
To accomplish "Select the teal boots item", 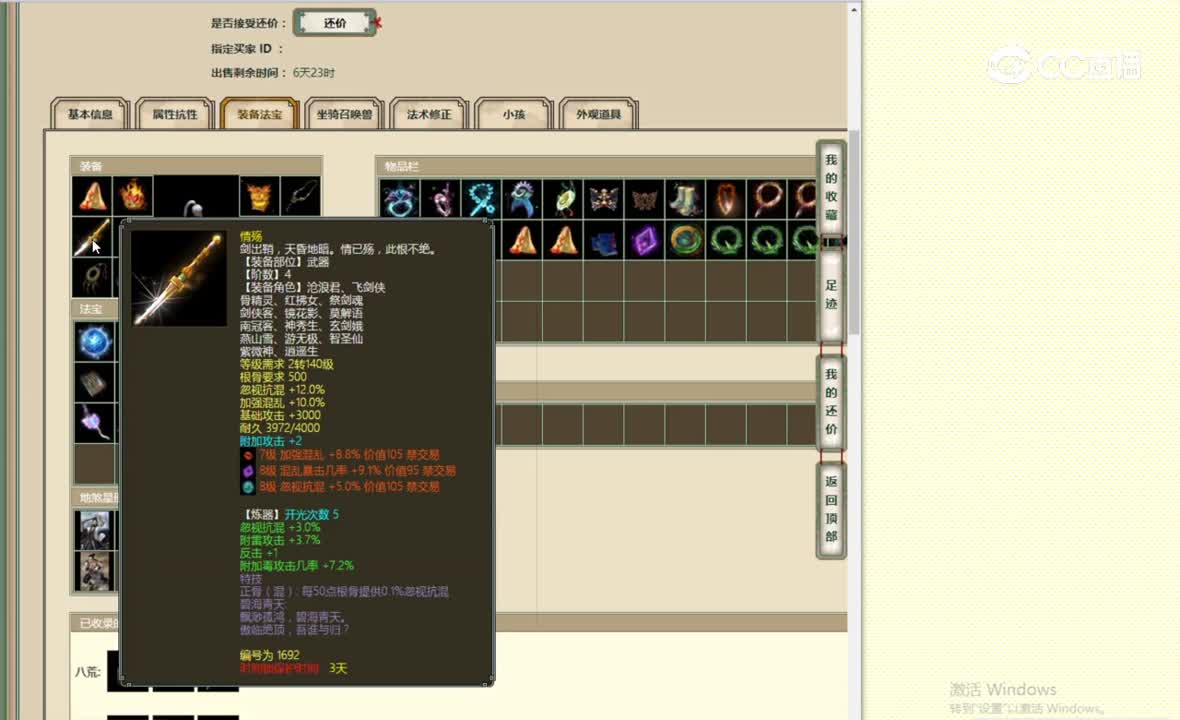I will coord(684,199).
